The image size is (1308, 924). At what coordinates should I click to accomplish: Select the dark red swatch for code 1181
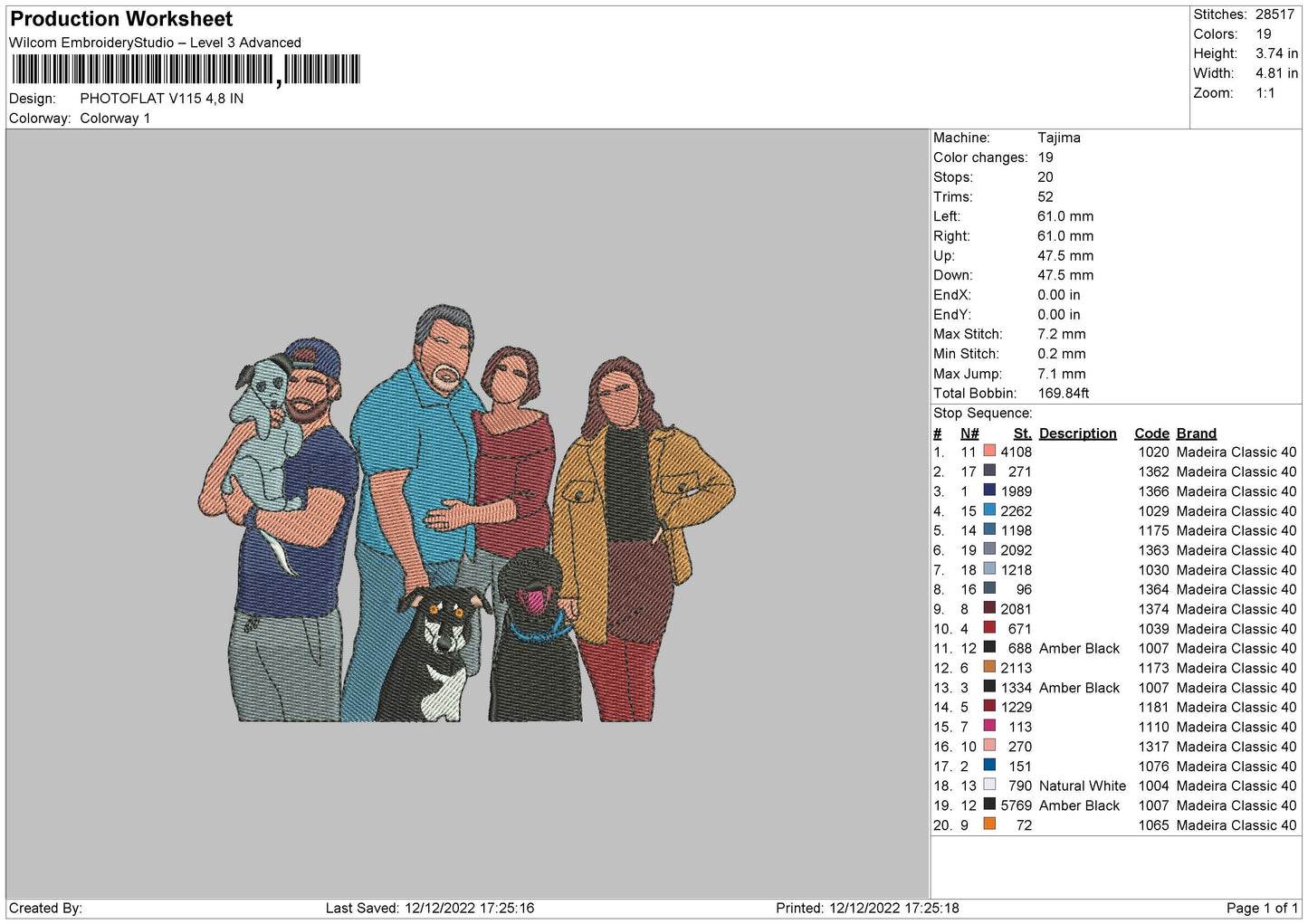tap(989, 707)
